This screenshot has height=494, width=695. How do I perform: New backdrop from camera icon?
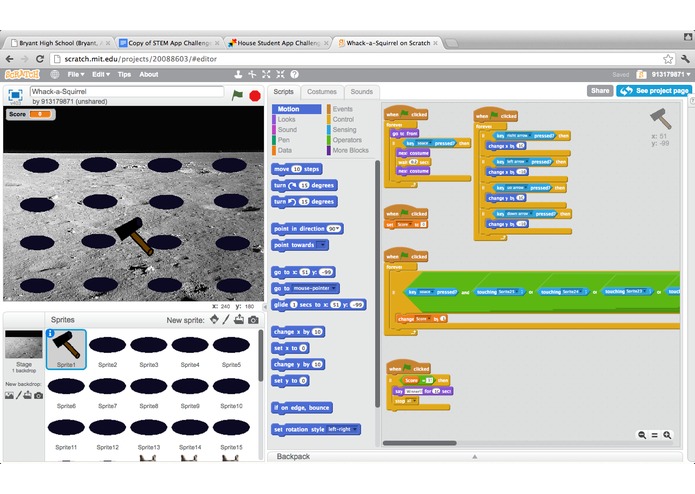click(39, 395)
